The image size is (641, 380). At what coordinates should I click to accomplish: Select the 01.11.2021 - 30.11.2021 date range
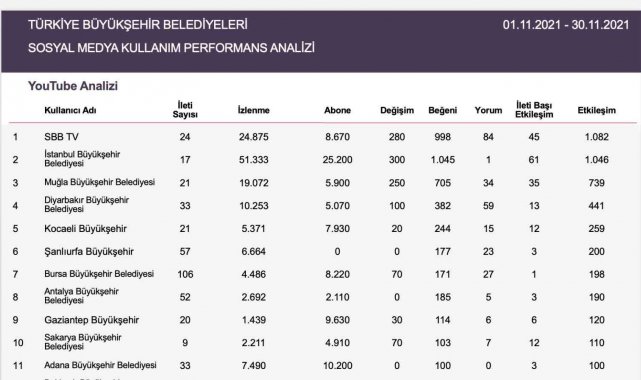[x=566, y=25]
